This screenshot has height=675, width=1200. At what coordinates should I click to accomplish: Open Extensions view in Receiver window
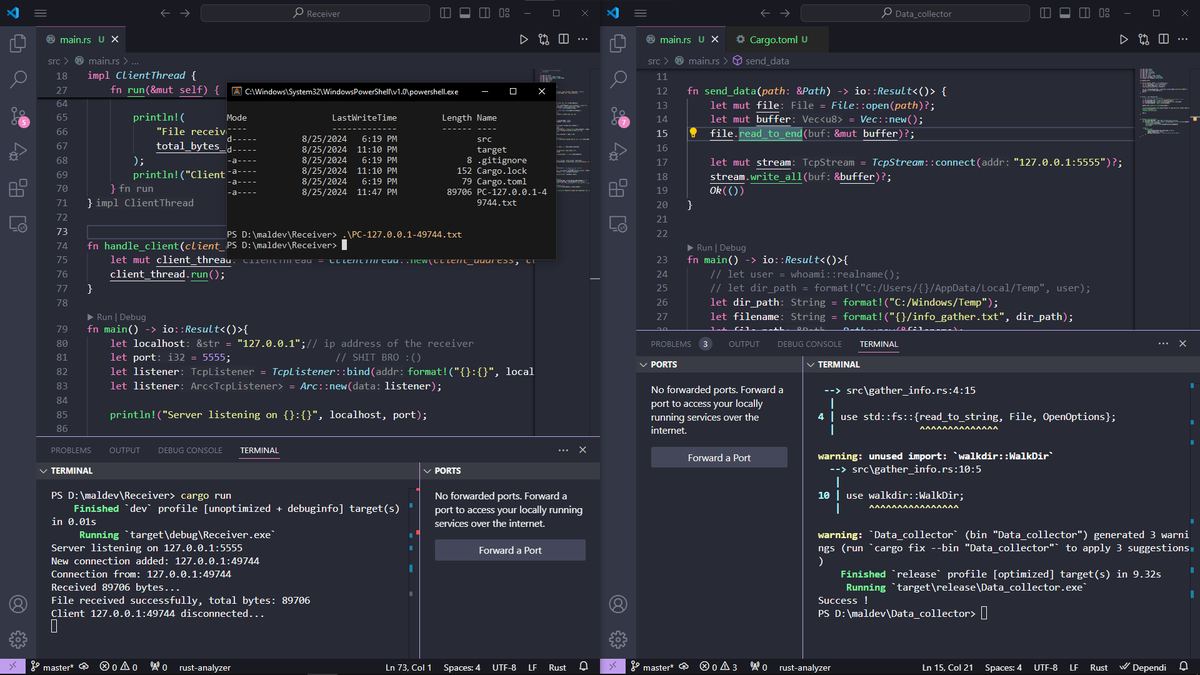[18, 187]
